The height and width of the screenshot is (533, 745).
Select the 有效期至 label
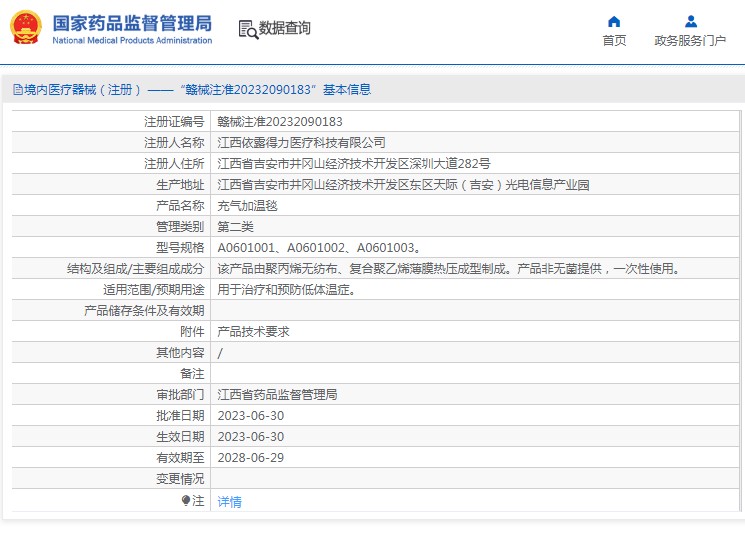180,457
